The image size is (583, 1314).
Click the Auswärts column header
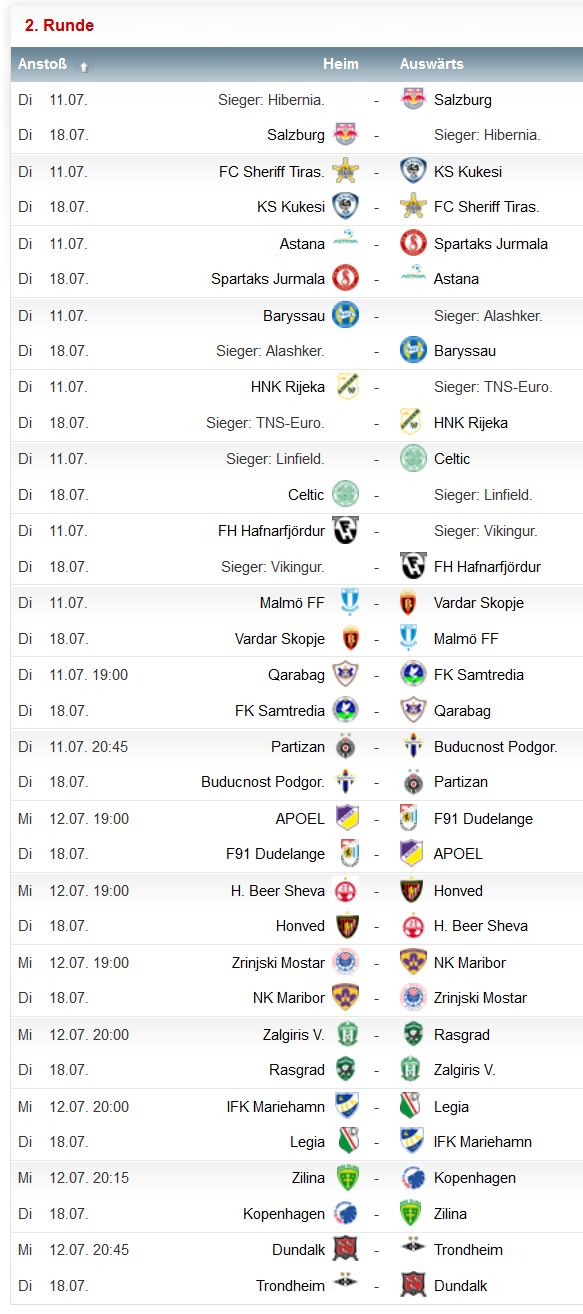coord(432,64)
